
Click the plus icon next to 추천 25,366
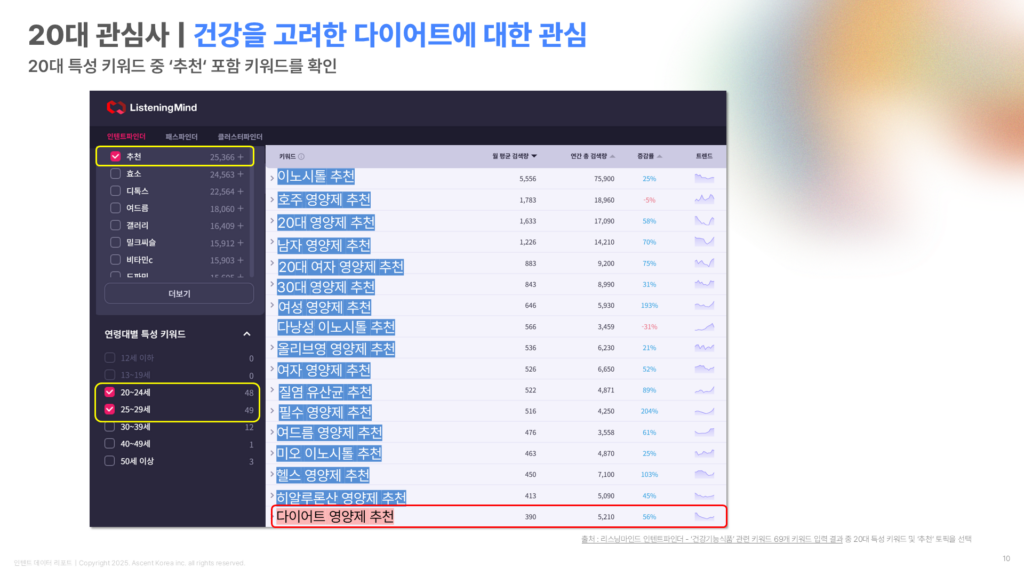(x=240, y=157)
